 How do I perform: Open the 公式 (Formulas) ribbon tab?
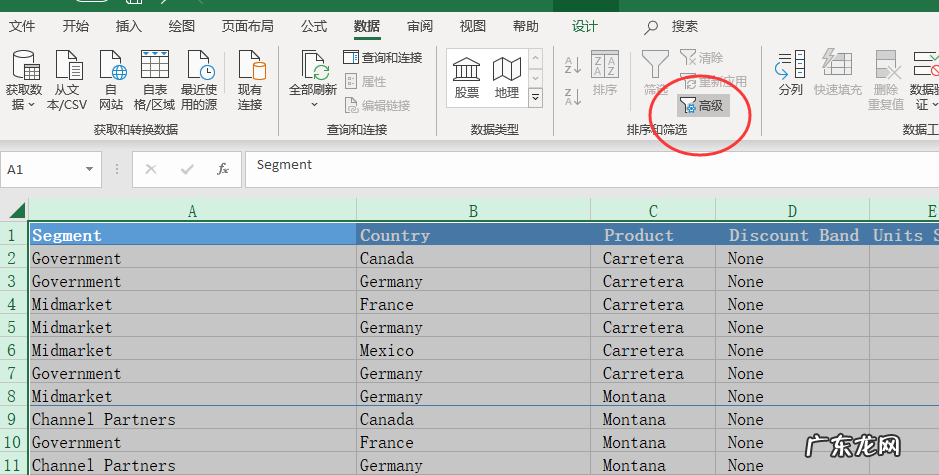coord(314,26)
